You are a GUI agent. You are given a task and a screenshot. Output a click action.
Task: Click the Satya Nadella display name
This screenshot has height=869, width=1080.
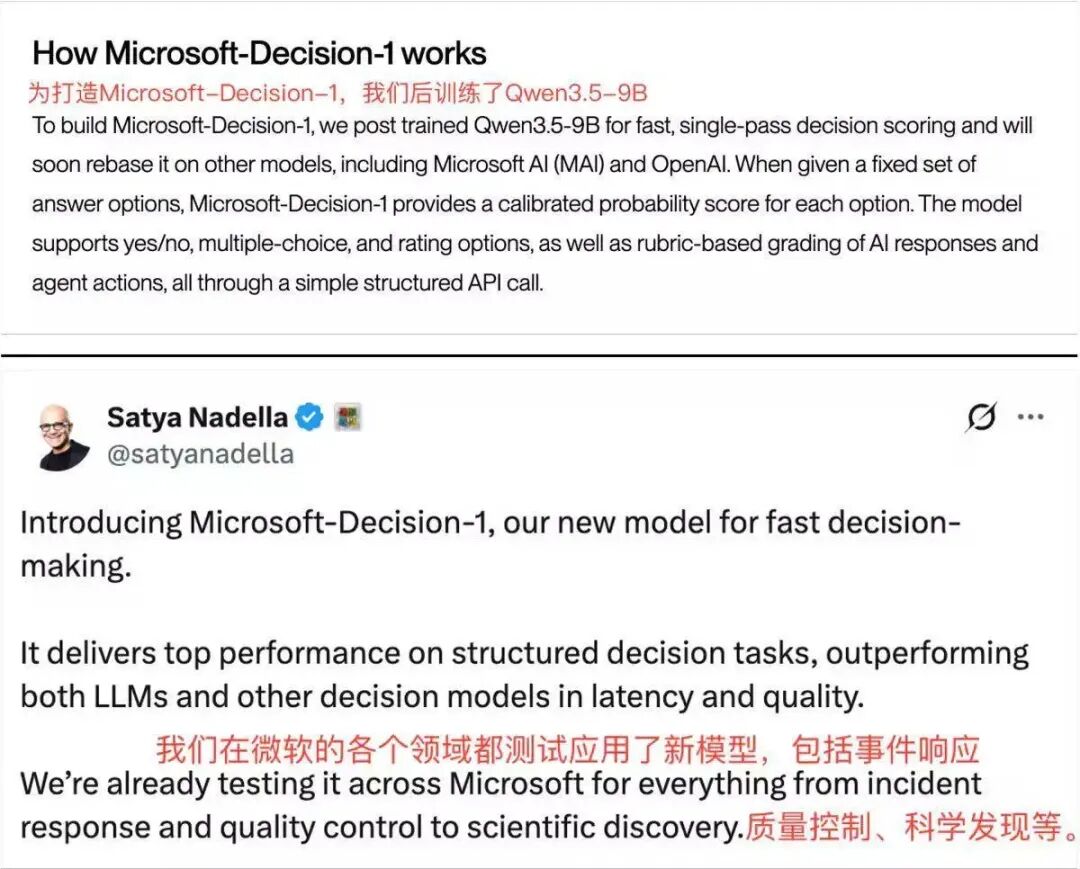pyautogui.click(x=197, y=417)
